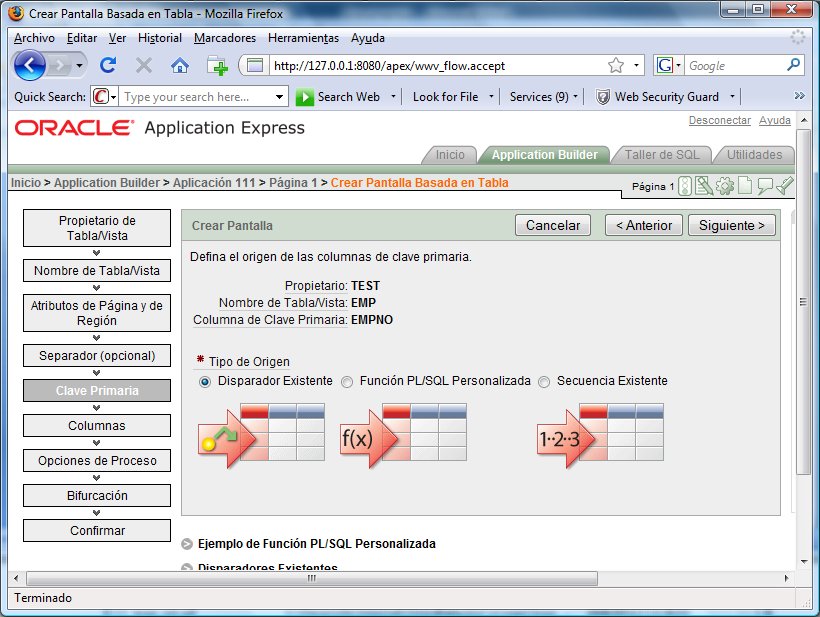Click the vertical scrollbar thumb

(x=803, y=302)
